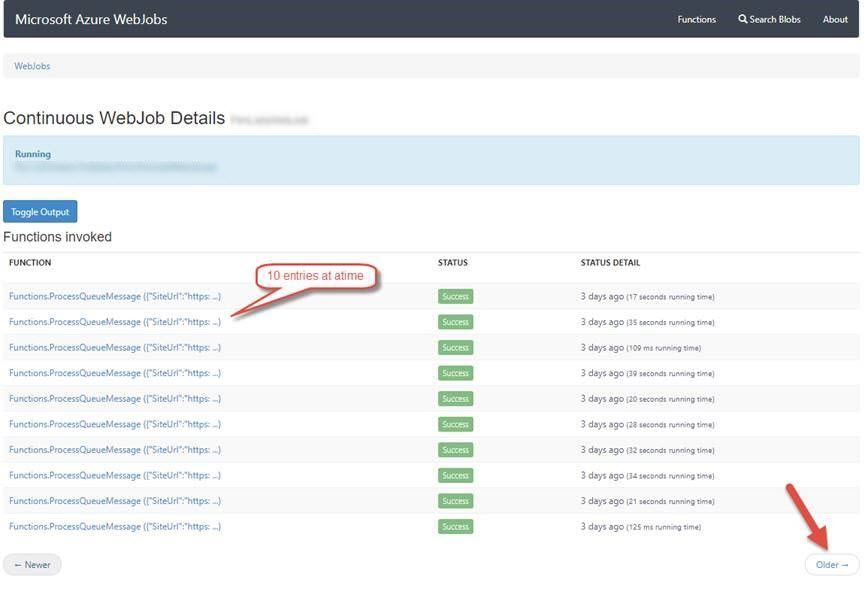The height and width of the screenshot is (595, 868).
Task: Click status detail '3 days ago (125 ms running time)'
Action: click(640, 526)
